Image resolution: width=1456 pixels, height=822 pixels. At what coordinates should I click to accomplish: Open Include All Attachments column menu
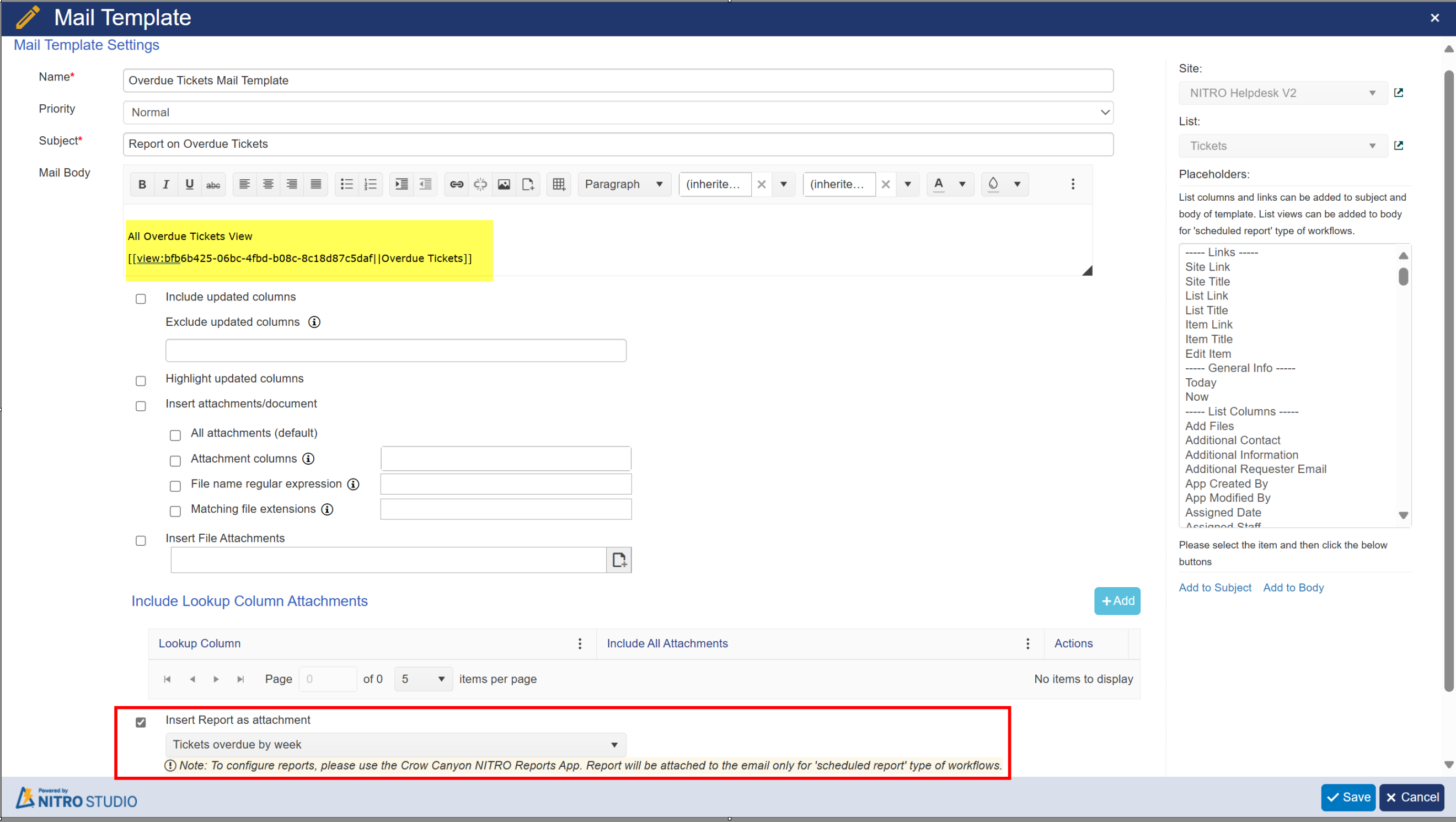(x=1027, y=643)
